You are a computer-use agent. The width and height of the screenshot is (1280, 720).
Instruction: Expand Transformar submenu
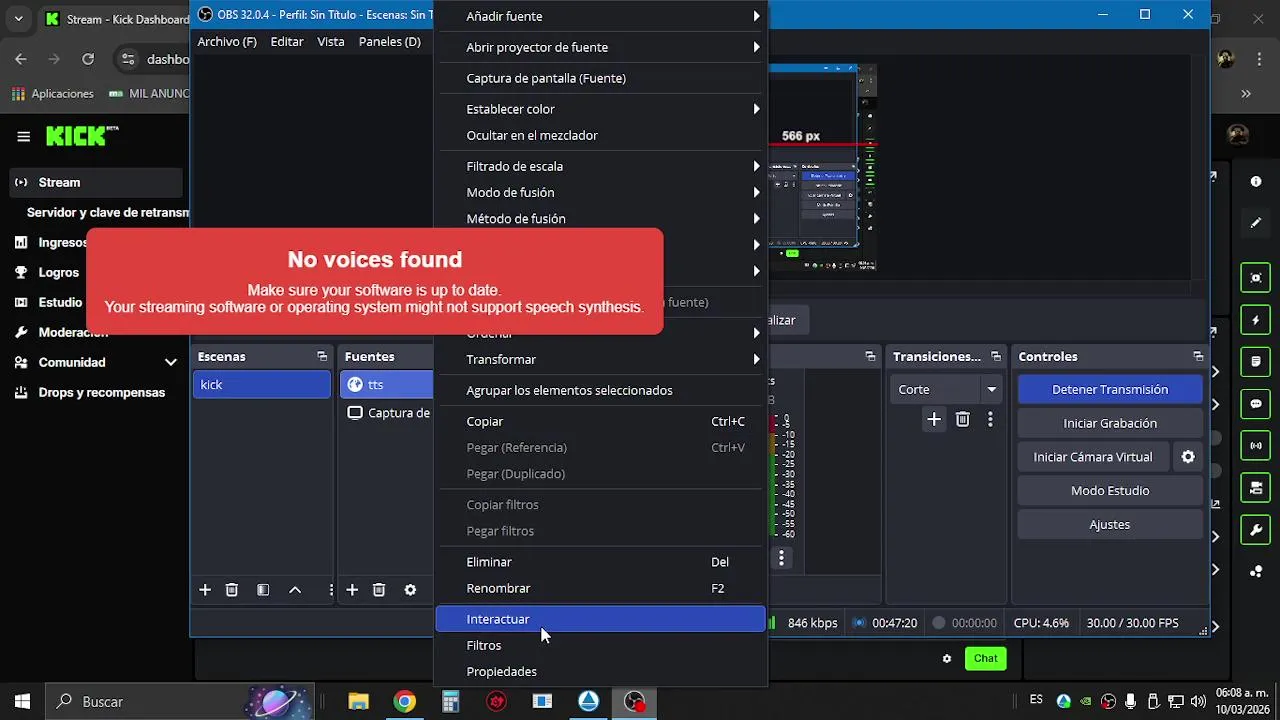click(600, 359)
